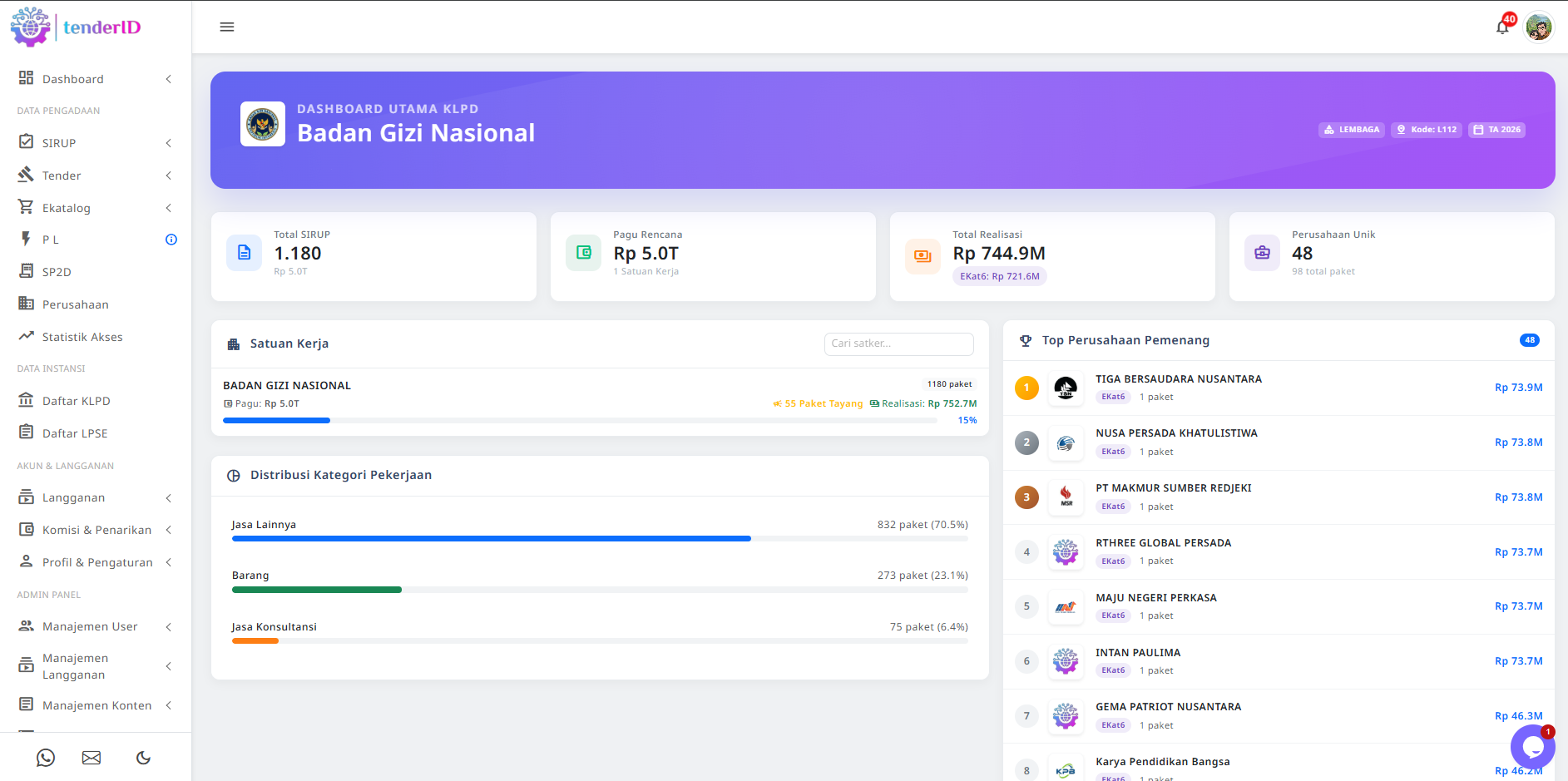Screen dimensions: 1568x781
Task: Click the Cari satker search field
Action: (x=899, y=344)
